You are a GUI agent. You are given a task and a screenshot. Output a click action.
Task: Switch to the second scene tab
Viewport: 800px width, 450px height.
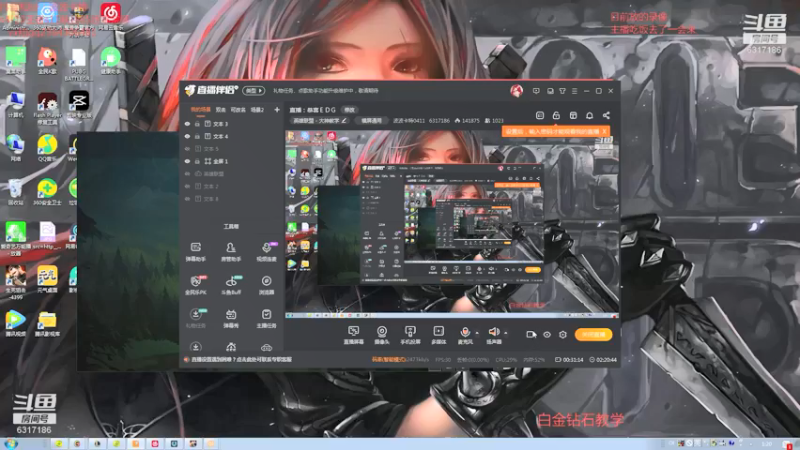[x=220, y=110]
